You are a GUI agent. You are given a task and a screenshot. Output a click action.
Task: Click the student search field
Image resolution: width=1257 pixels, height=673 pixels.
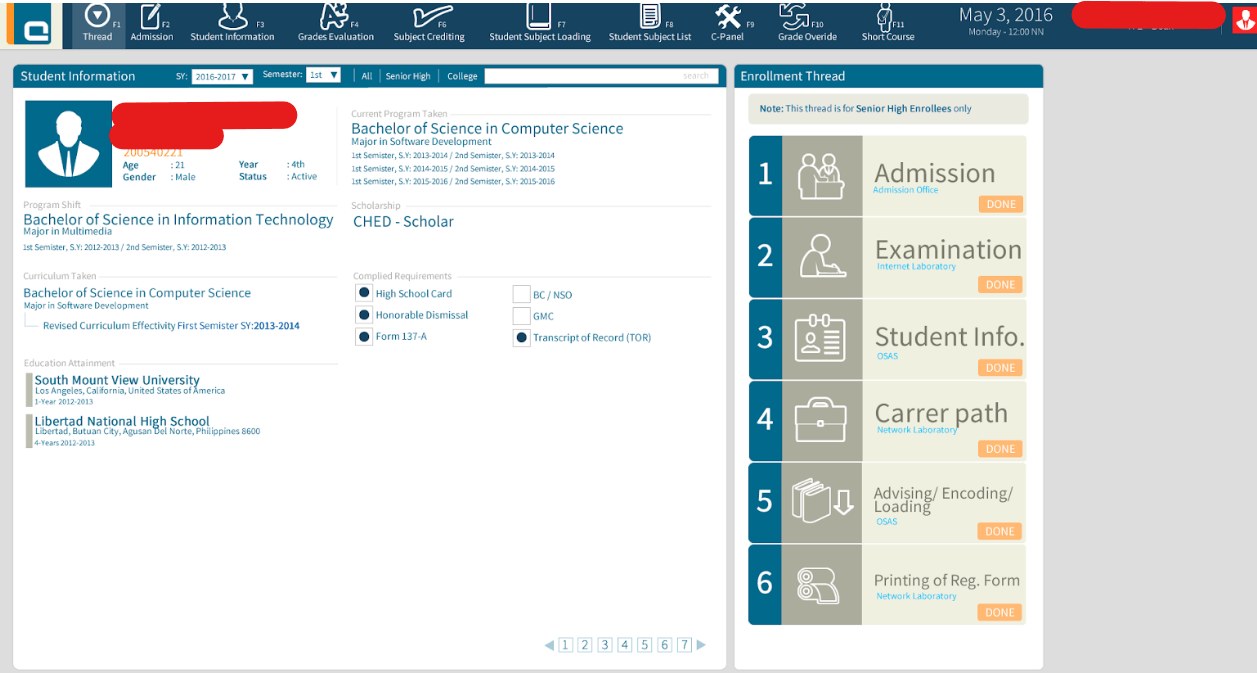point(600,76)
